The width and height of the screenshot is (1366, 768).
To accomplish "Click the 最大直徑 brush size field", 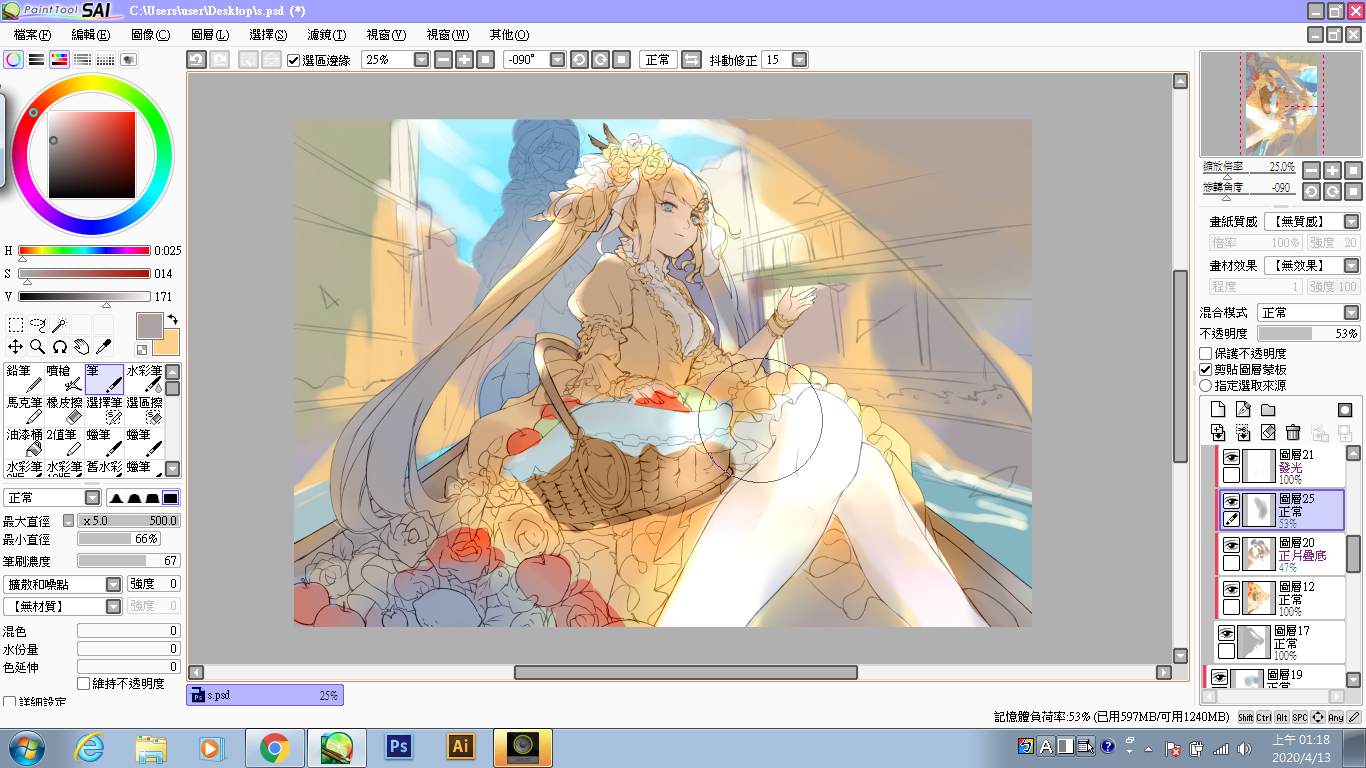I will click(129, 521).
